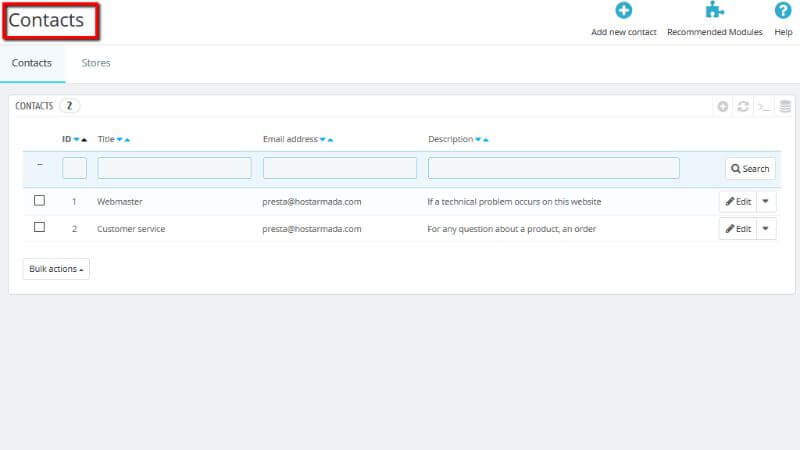This screenshot has width=800, height=450.
Task: Click the Add new contact plus icon
Action: (623, 10)
